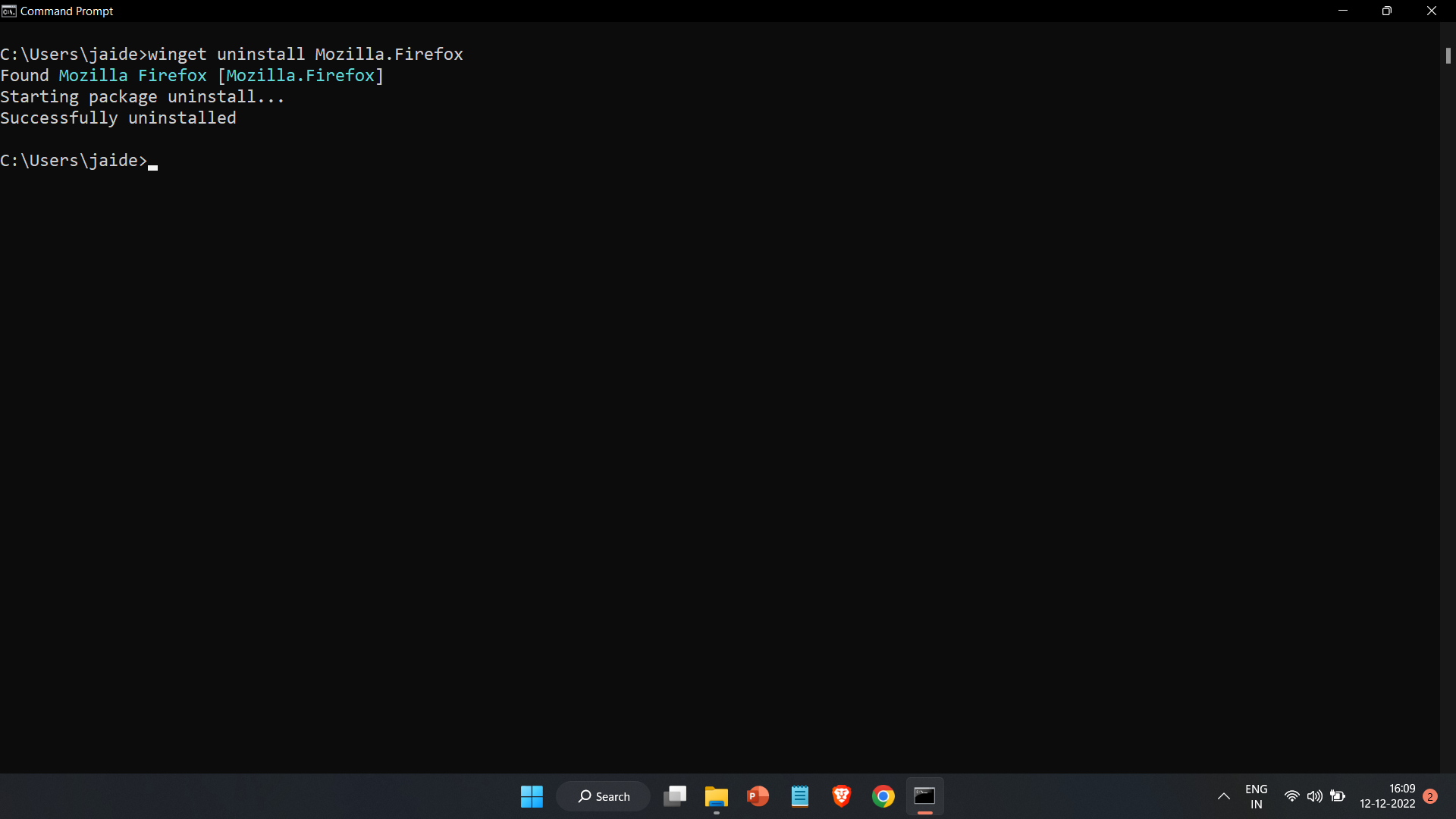Image resolution: width=1456 pixels, height=819 pixels.
Task: Open the clock and calendar flyout
Action: (1388, 796)
